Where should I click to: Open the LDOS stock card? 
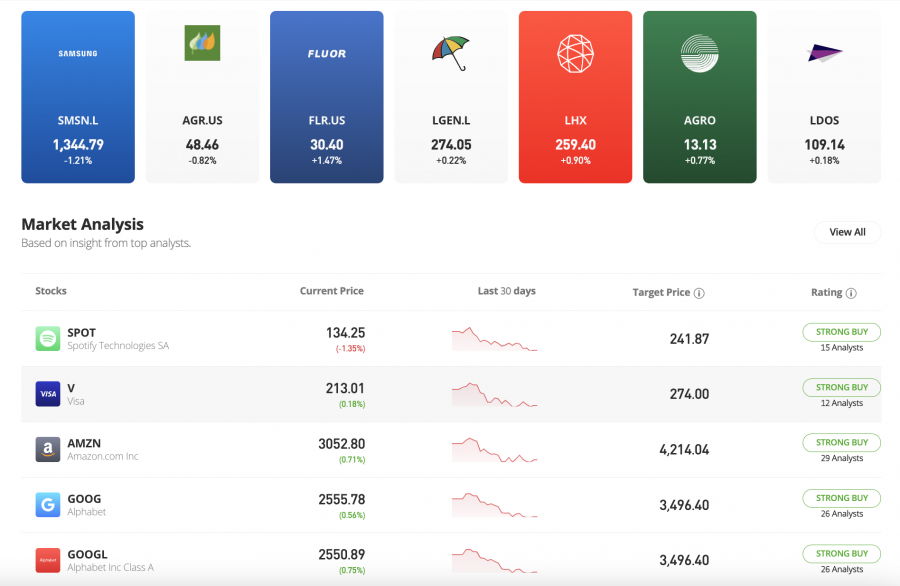point(824,97)
